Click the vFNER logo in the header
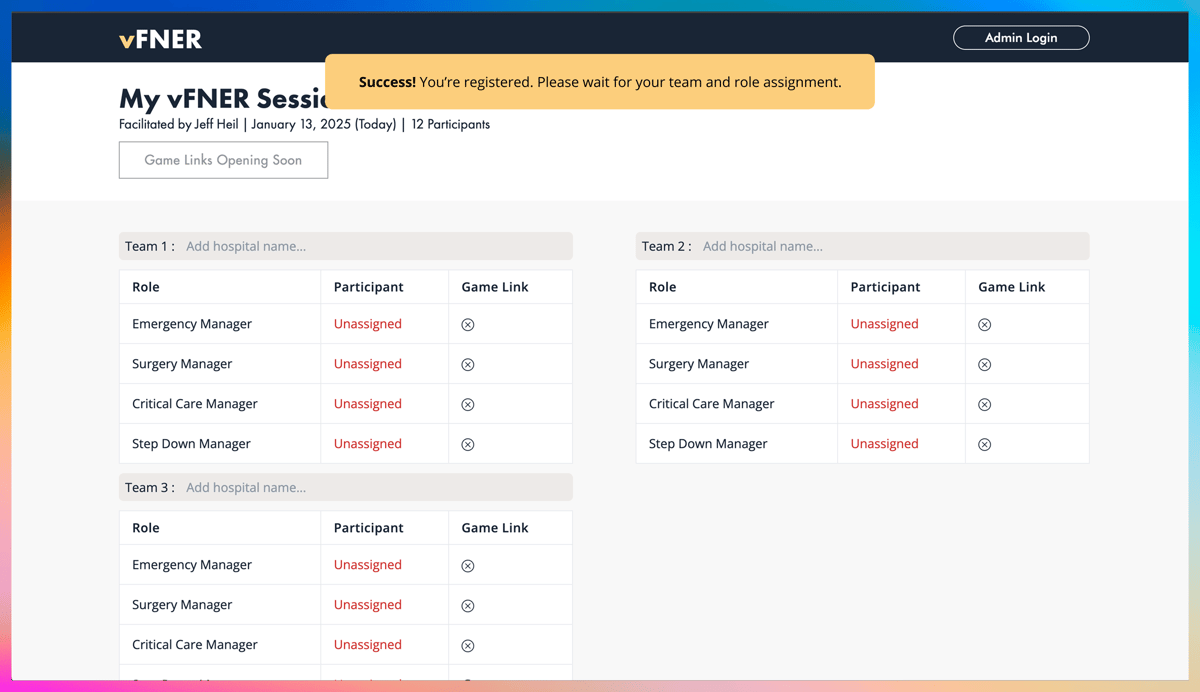Screen dimensions: 1200x692 point(160,39)
